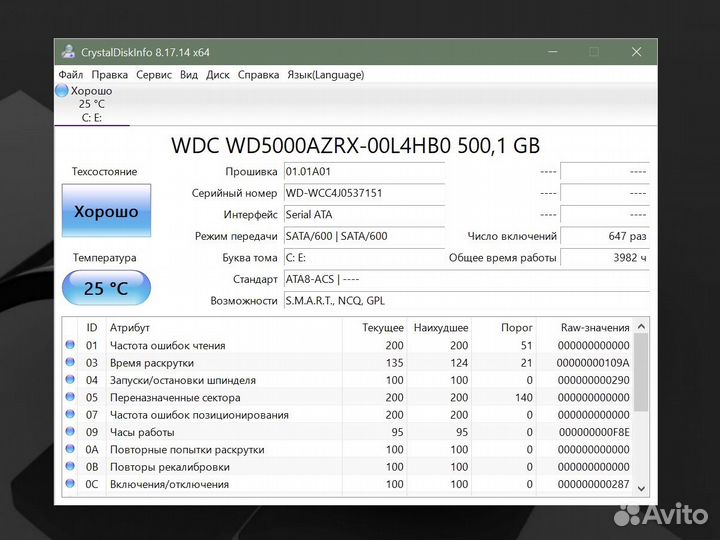This screenshot has height=540, width=720.
Task: Click the blue status orb beside Хорошо
Action: [x=62, y=90]
